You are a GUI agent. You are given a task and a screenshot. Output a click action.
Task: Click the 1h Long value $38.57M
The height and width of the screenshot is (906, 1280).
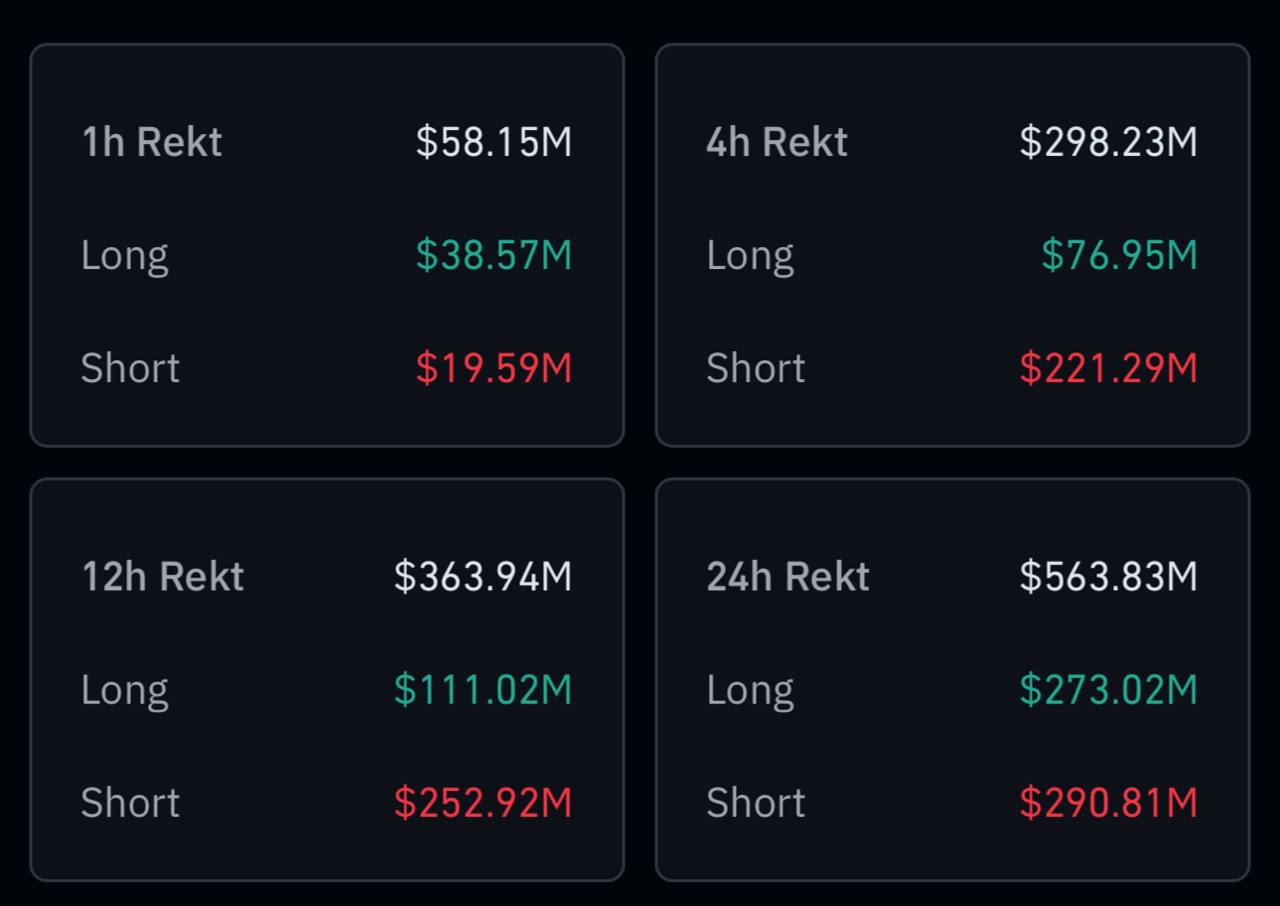494,255
